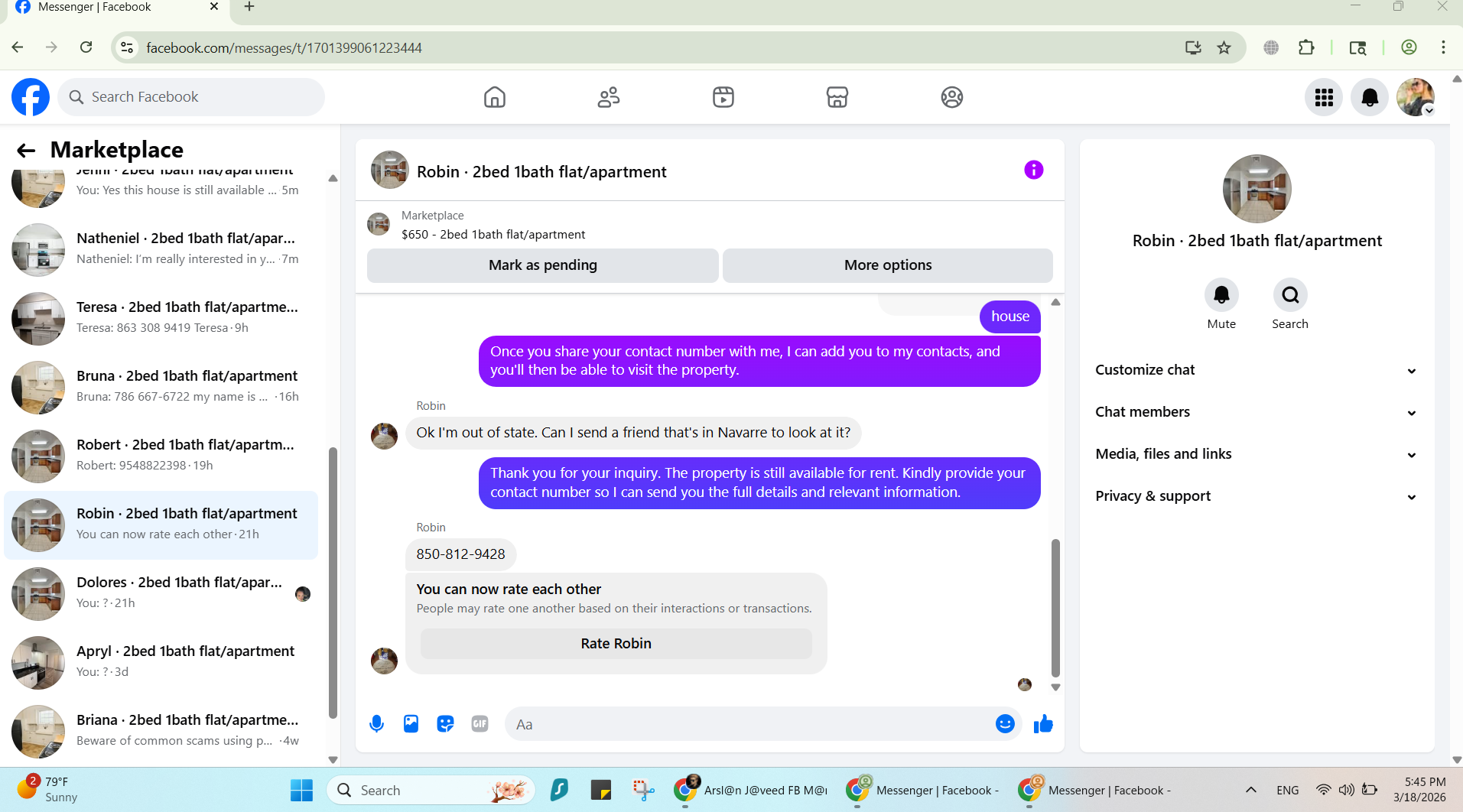Expand the Privacy & support section
Image resolution: width=1463 pixels, height=812 pixels.
[1257, 496]
